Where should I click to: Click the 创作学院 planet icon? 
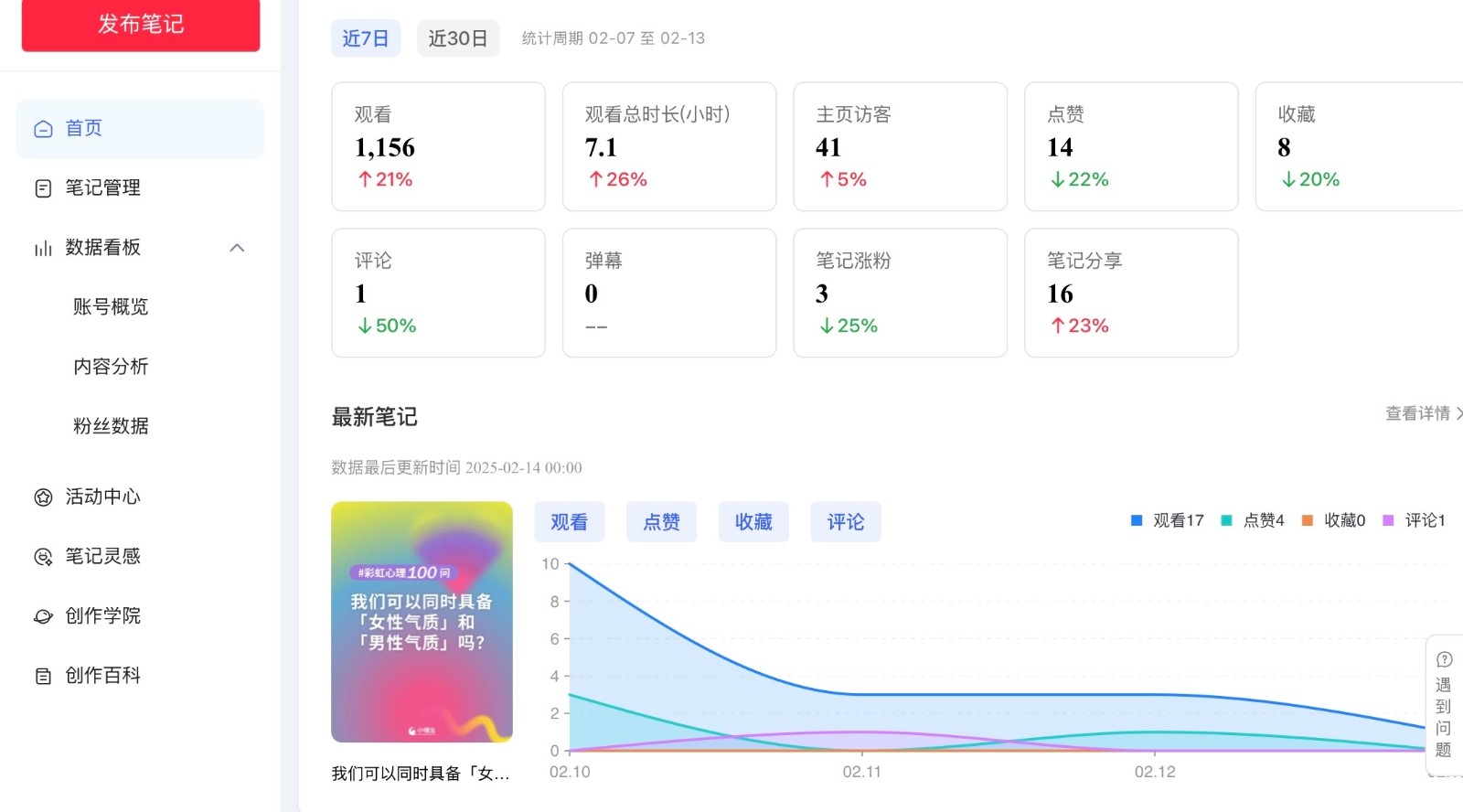(x=43, y=616)
